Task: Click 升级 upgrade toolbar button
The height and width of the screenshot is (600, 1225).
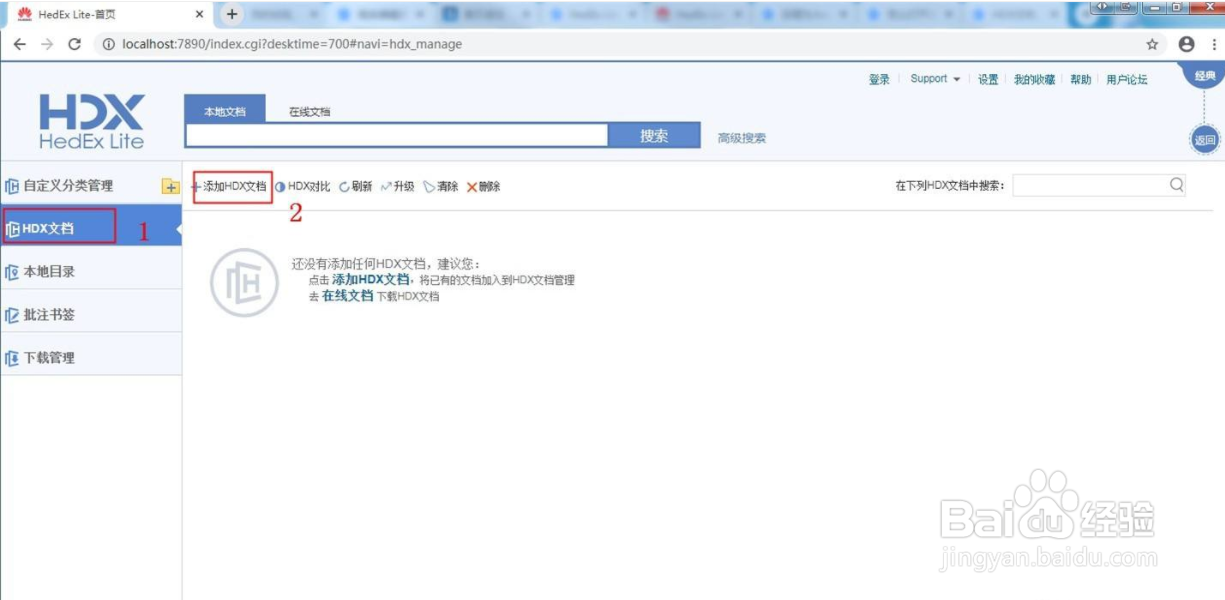Action: [x=398, y=187]
